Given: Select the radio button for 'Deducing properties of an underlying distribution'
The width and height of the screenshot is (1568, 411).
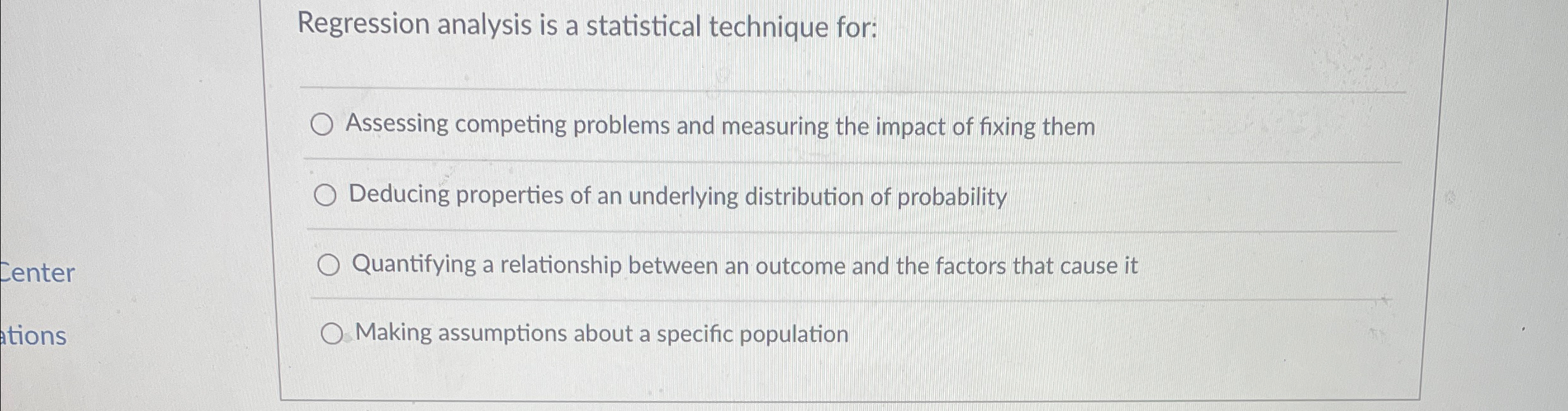Looking at the screenshot, I should click(x=327, y=195).
